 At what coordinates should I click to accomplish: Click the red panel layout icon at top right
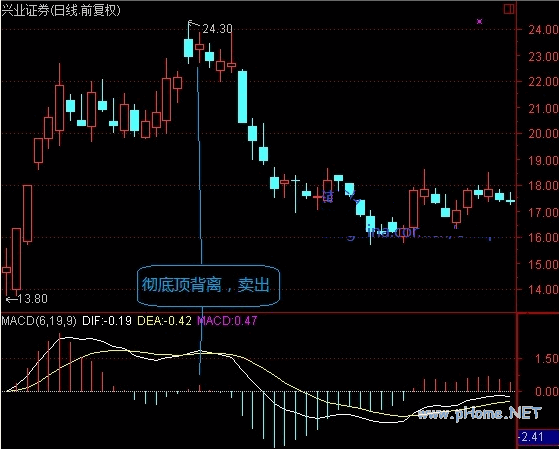coord(509,9)
